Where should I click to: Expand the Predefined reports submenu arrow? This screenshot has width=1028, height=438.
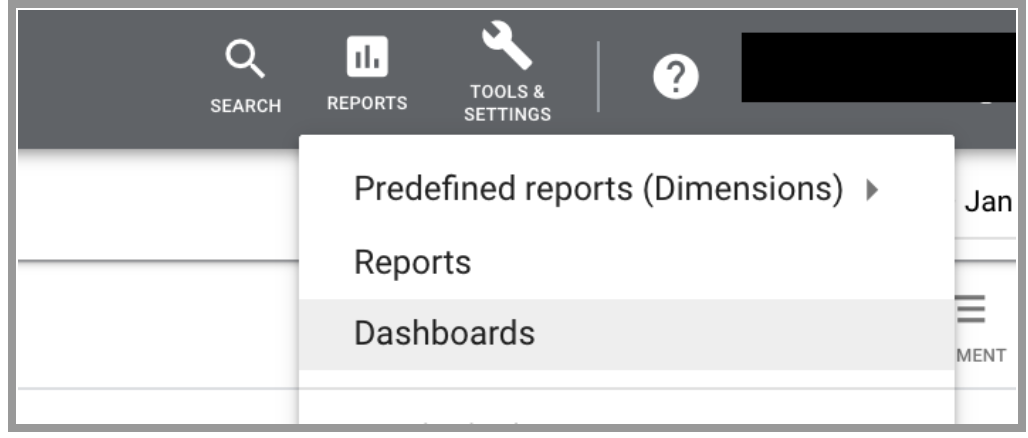pos(872,190)
